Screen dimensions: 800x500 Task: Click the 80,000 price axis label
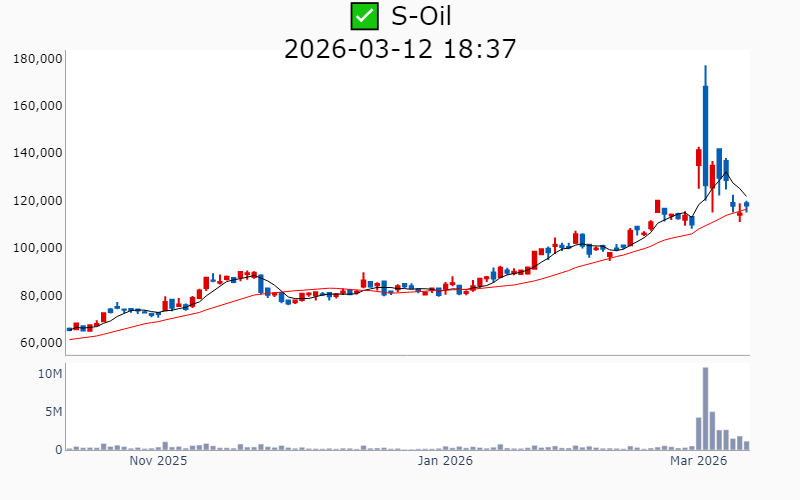point(40,296)
